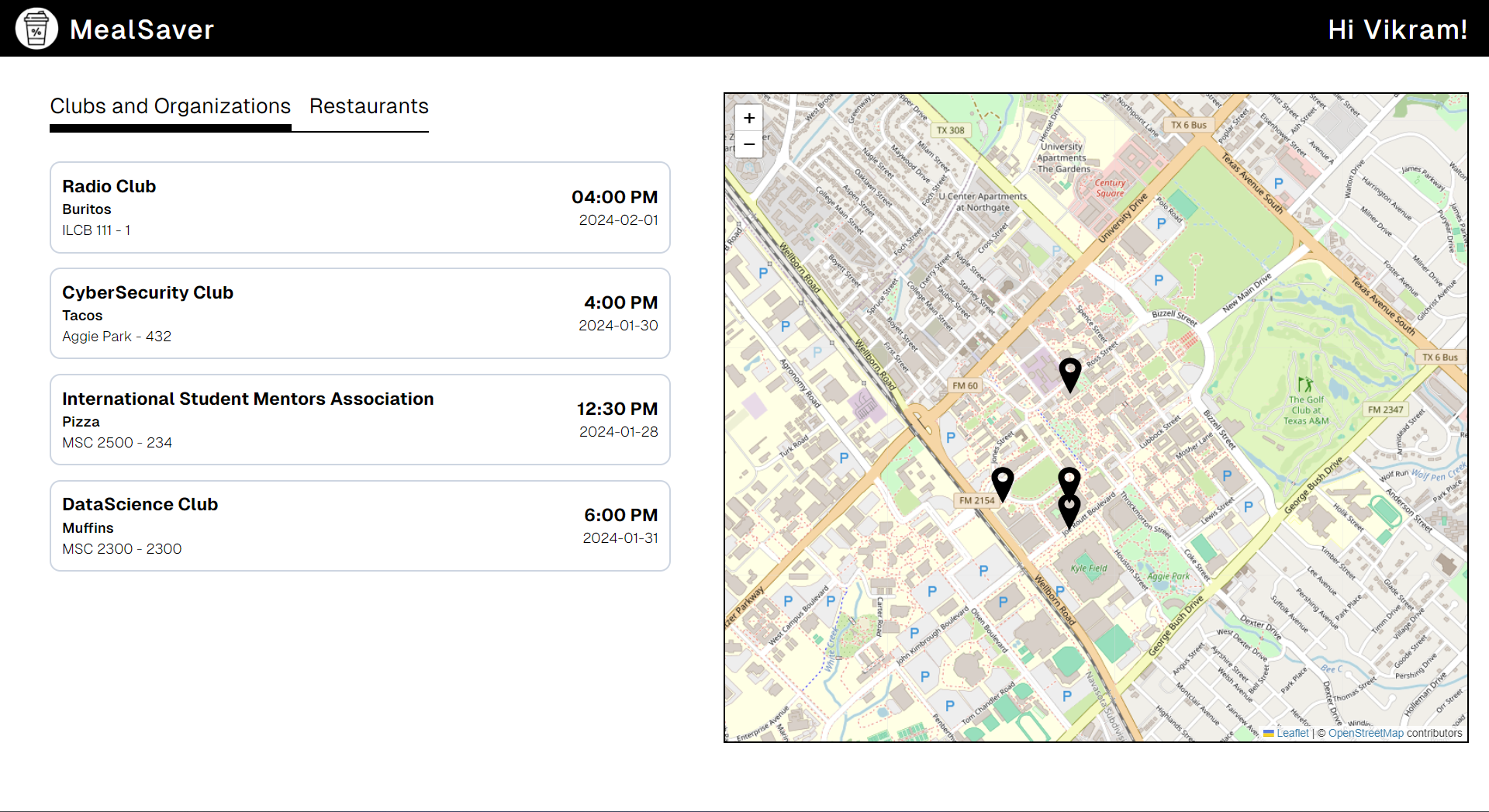
Task: Follow the Leaflet attribution link
Action: pyautogui.click(x=1292, y=733)
